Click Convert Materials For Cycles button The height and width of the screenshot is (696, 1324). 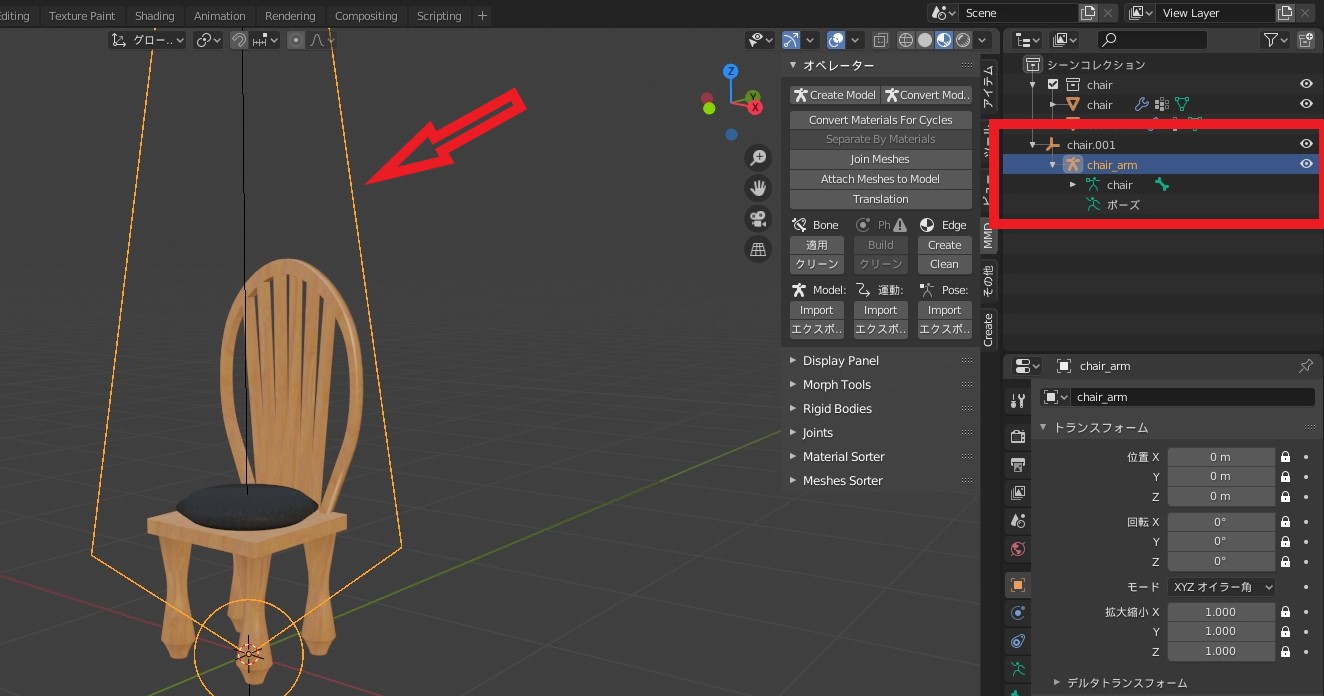(x=880, y=120)
